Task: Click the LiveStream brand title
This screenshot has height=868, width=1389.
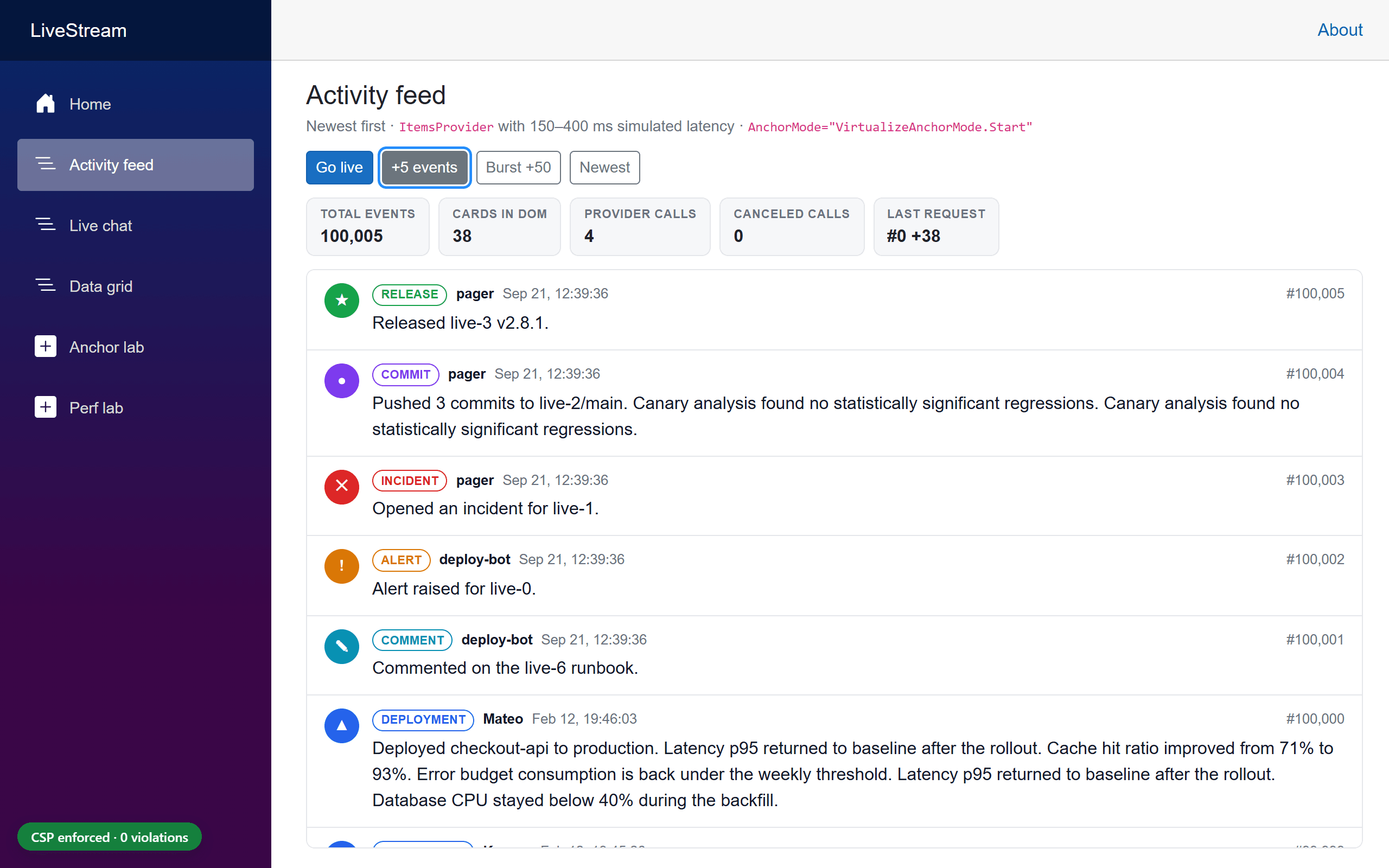Action: tap(79, 30)
